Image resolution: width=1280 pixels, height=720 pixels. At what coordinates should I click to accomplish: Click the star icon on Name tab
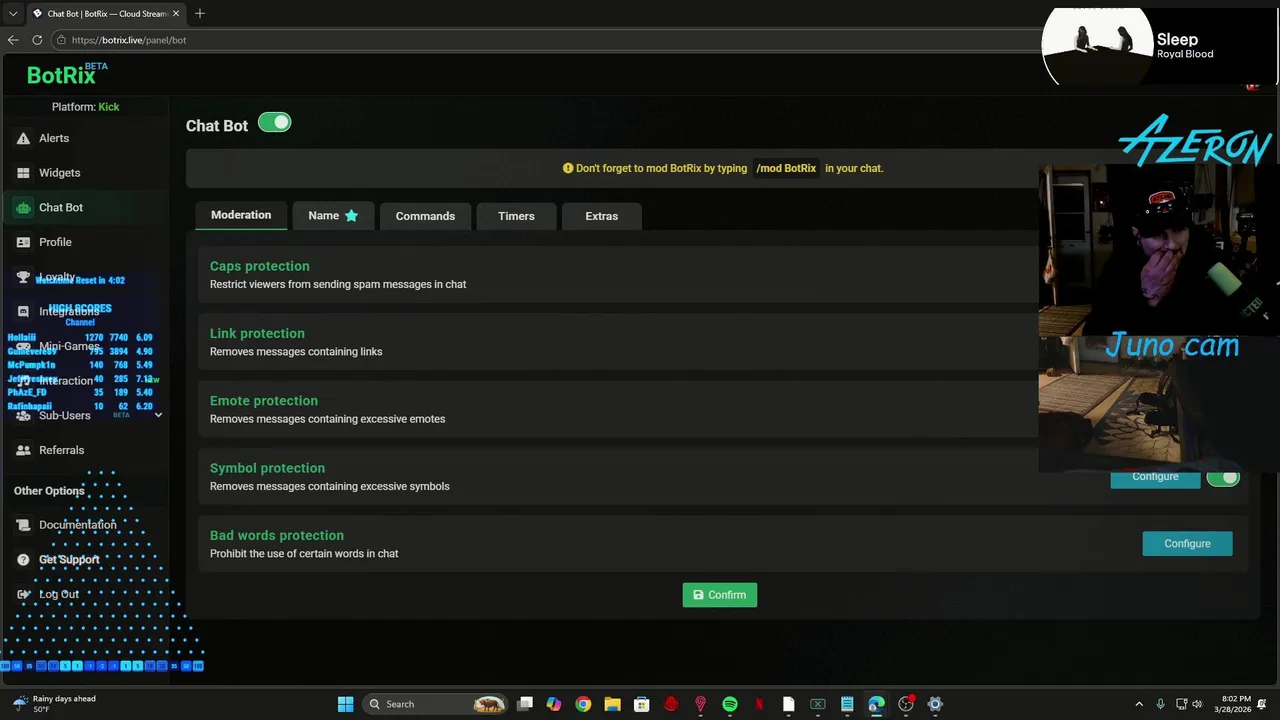coord(351,216)
